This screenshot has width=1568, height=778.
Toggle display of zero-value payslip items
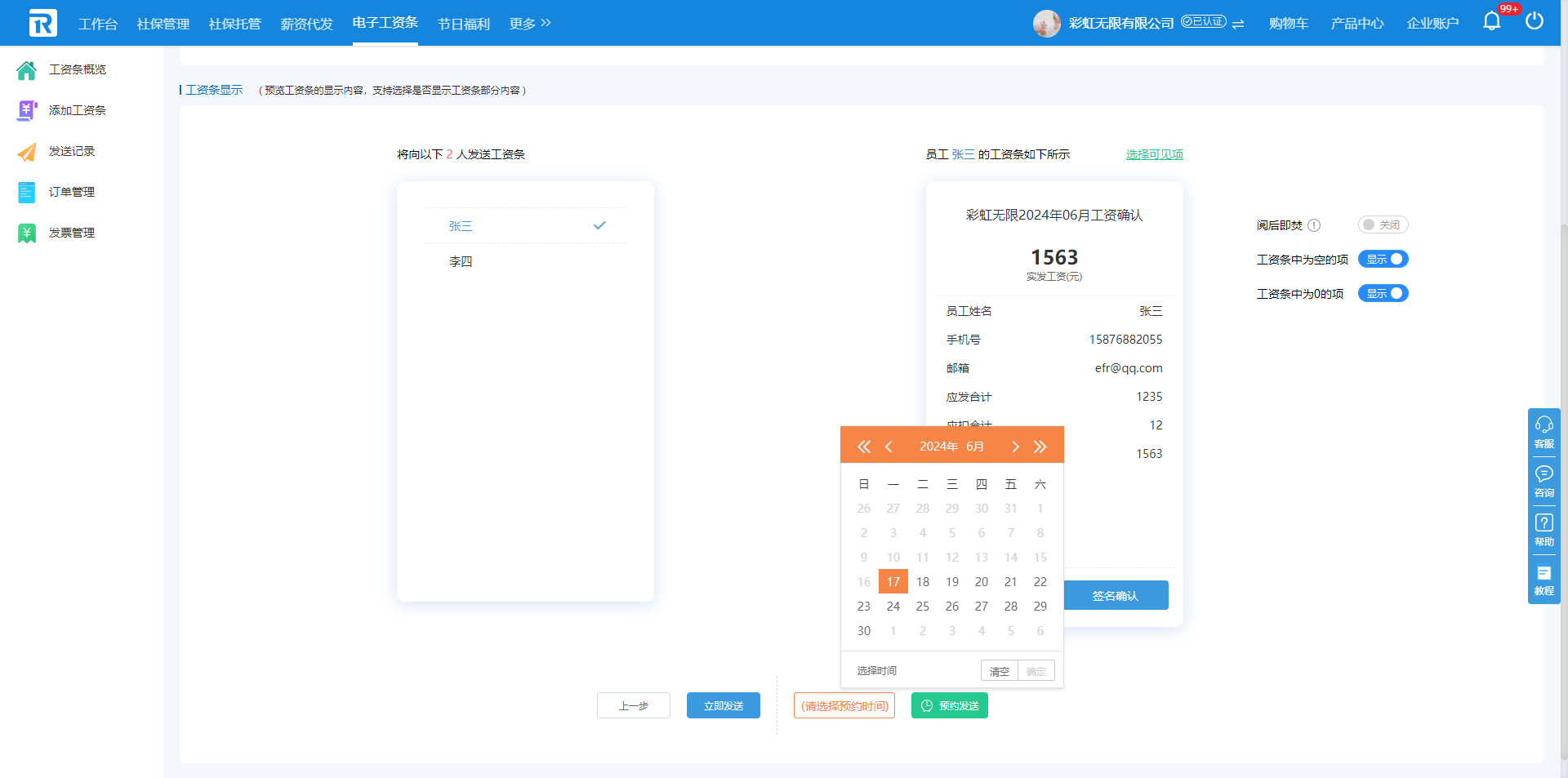coord(1383,293)
